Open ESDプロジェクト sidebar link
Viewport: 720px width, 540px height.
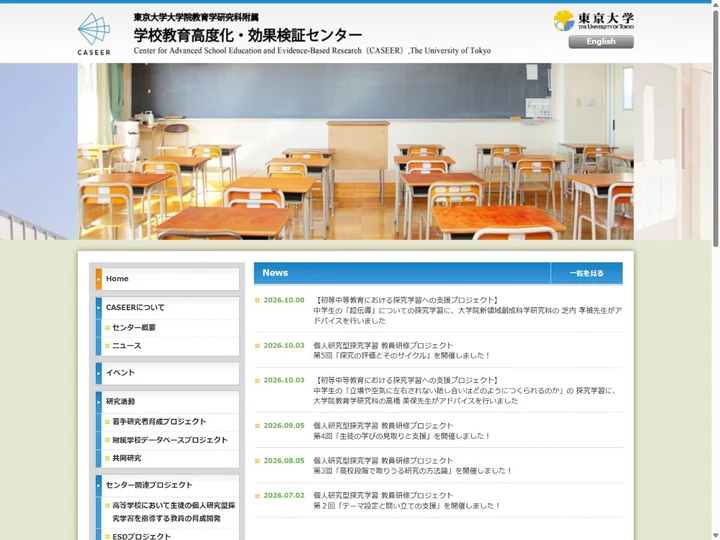coord(141,536)
